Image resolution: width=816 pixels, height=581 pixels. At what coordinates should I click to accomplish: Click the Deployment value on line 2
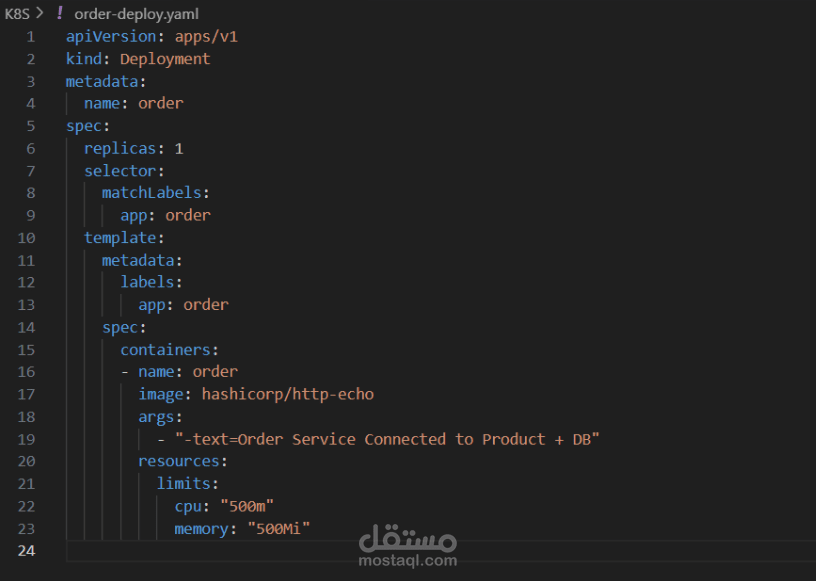click(x=165, y=59)
